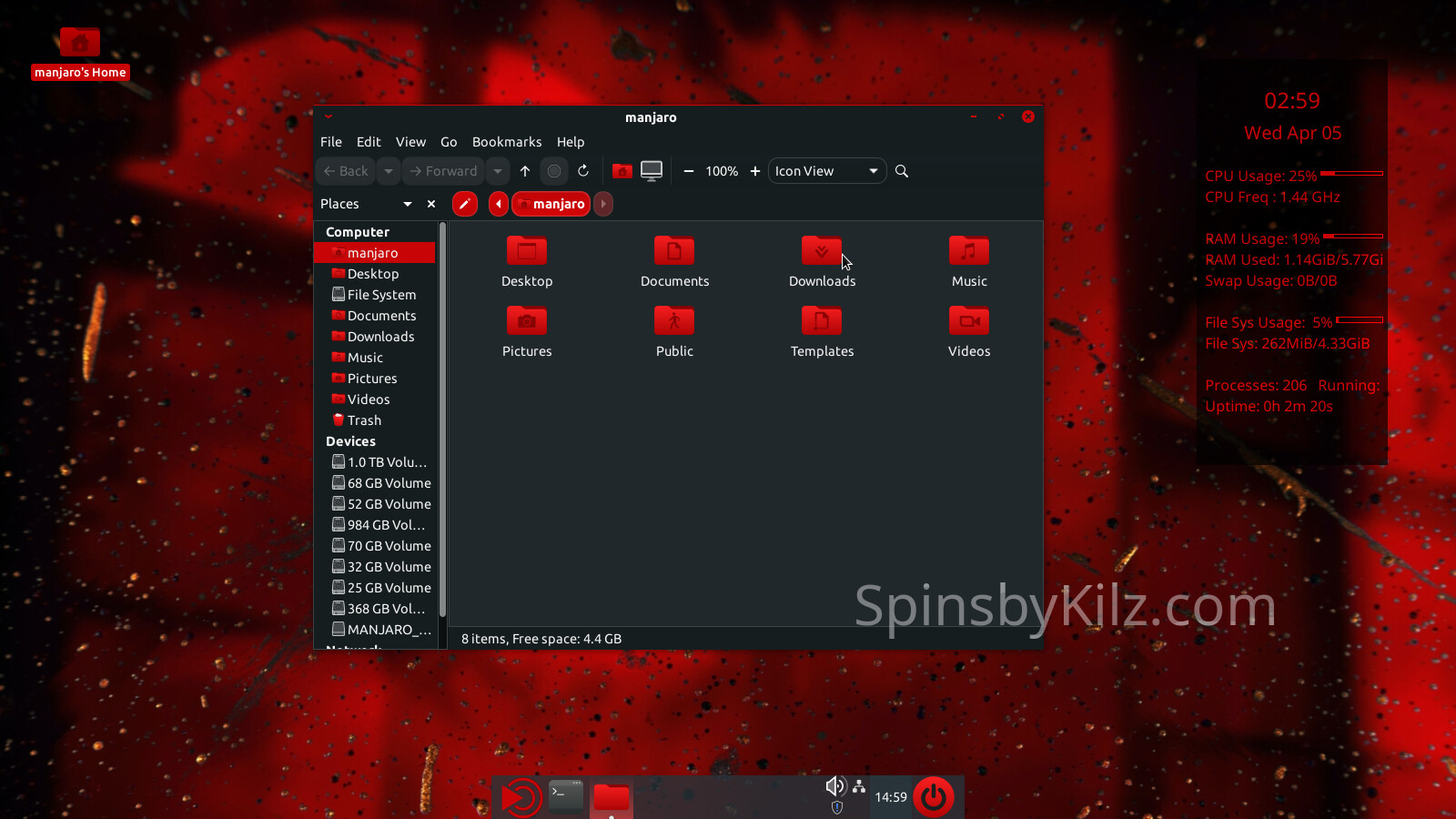Open the Computer toolbar icon
The width and height of the screenshot is (1456, 819).
tap(652, 171)
